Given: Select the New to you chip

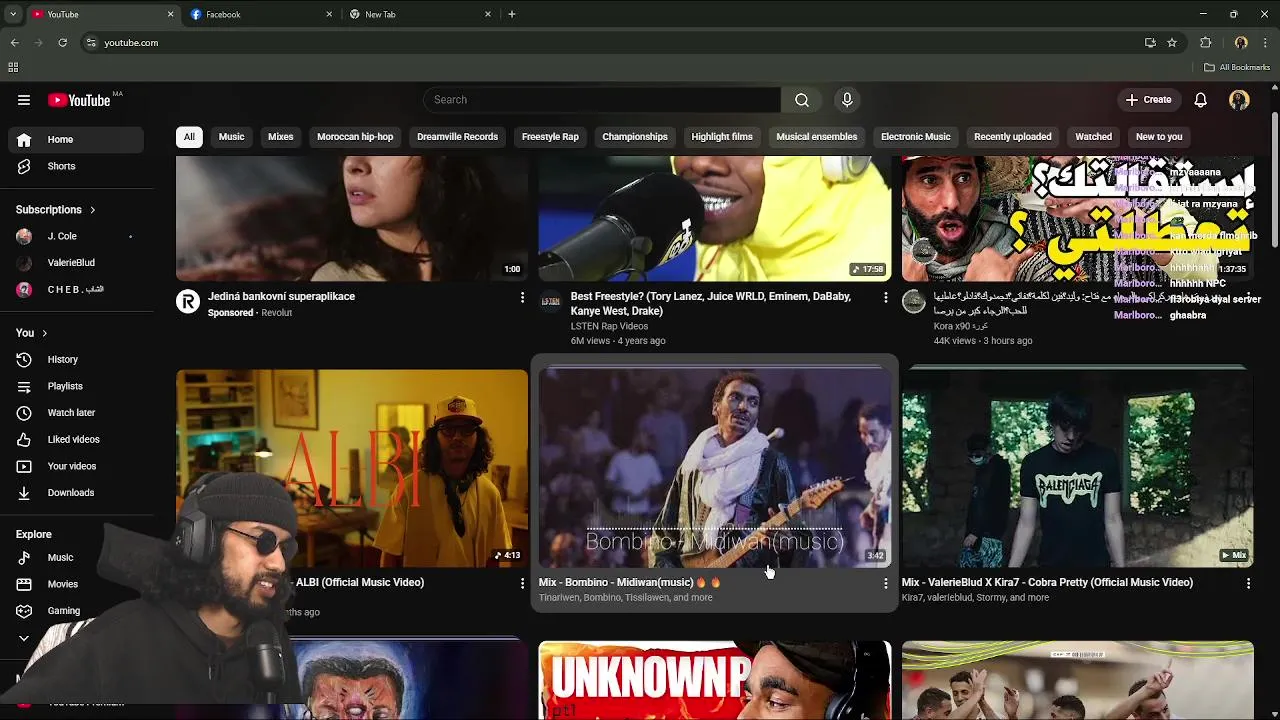Looking at the screenshot, I should coord(1159,137).
